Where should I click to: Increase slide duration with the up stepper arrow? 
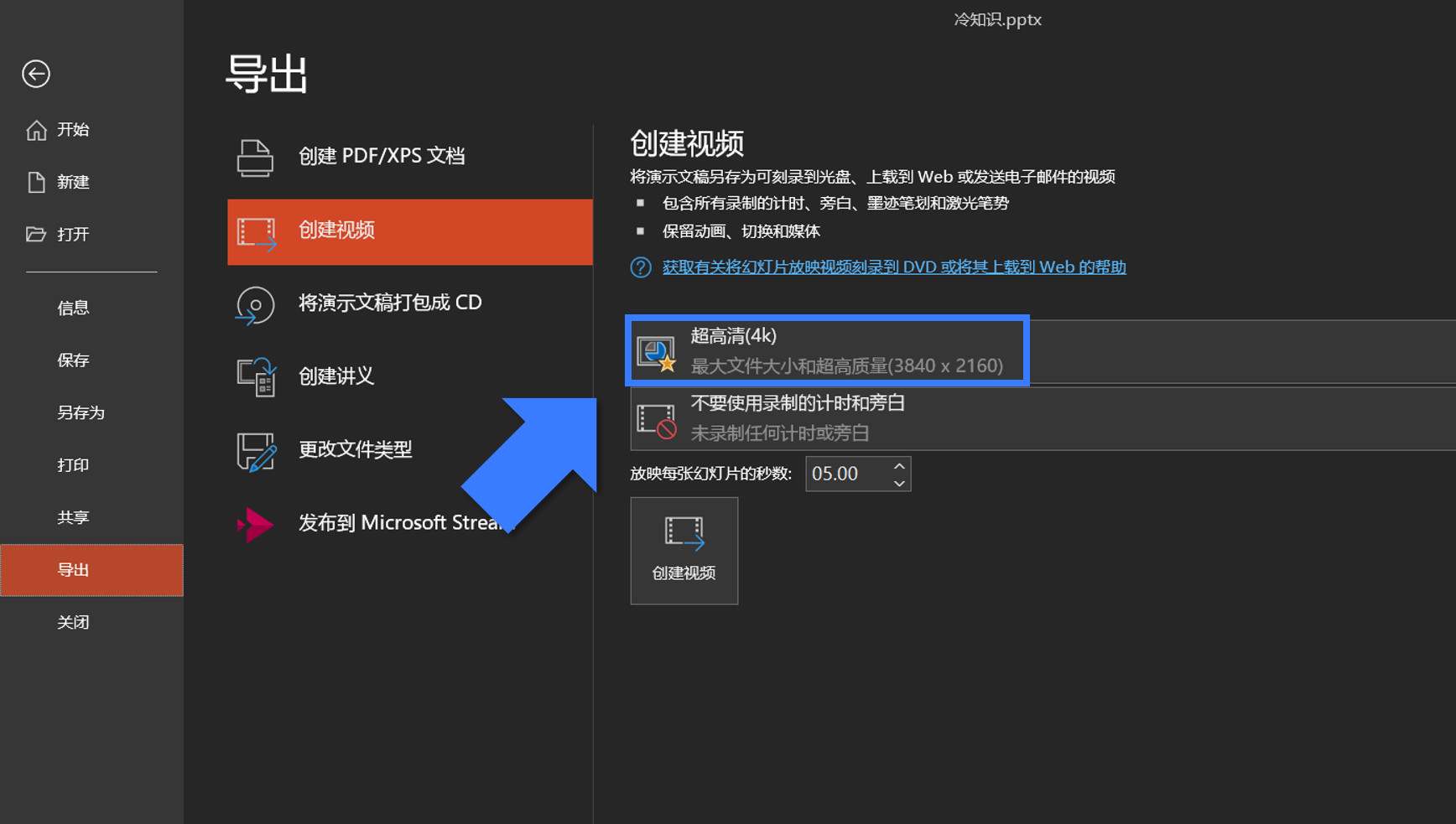[x=897, y=465]
